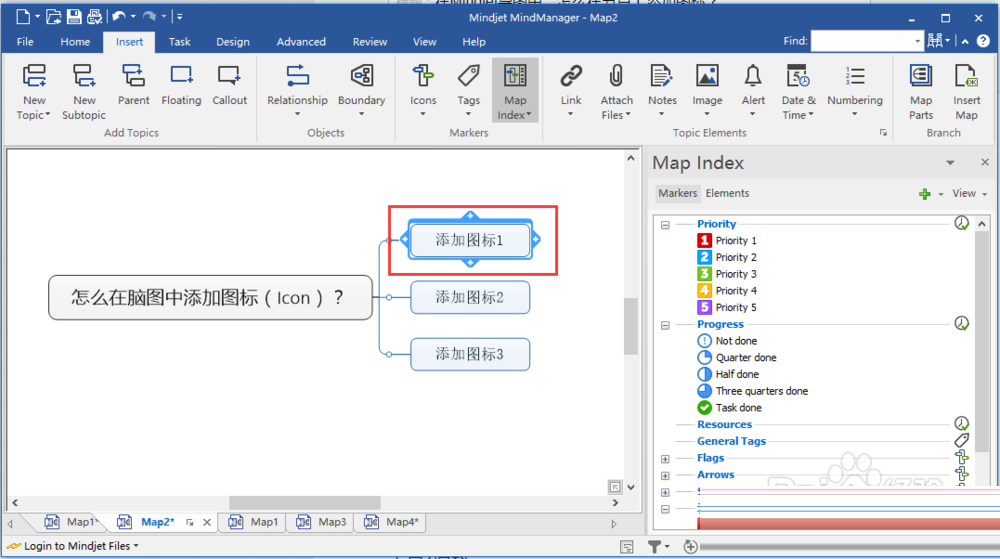Click the Help question mark icon

[983, 41]
